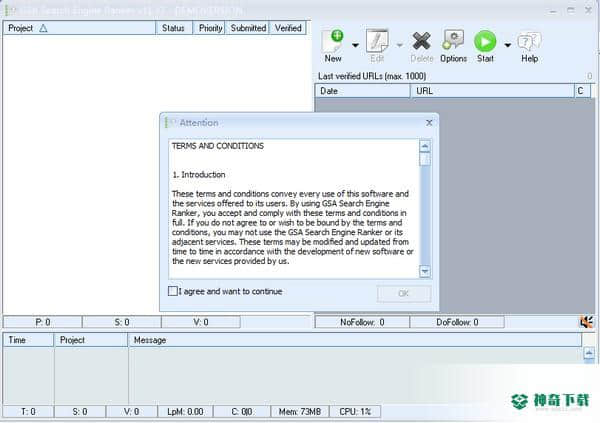Click the Date column header
The width and height of the screenshot is (600, 423).
pyautogui.click(x=362, y=91)
